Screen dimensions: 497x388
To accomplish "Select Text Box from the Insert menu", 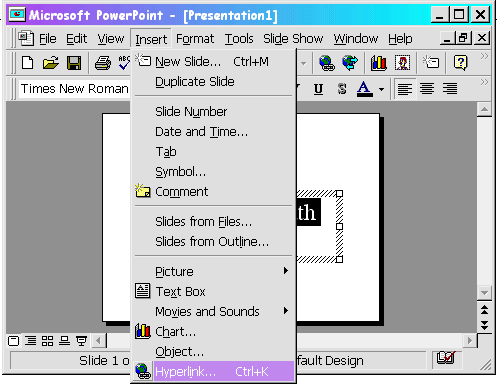I will click(x=213, y=291).
